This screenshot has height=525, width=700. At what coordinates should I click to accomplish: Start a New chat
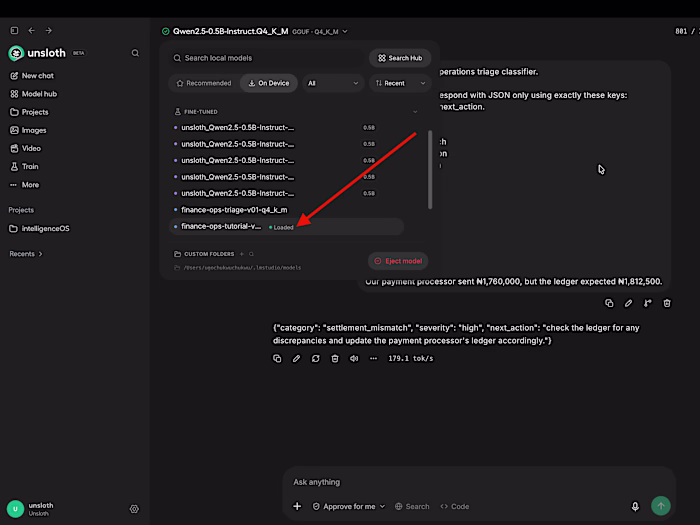coord(32,76)
